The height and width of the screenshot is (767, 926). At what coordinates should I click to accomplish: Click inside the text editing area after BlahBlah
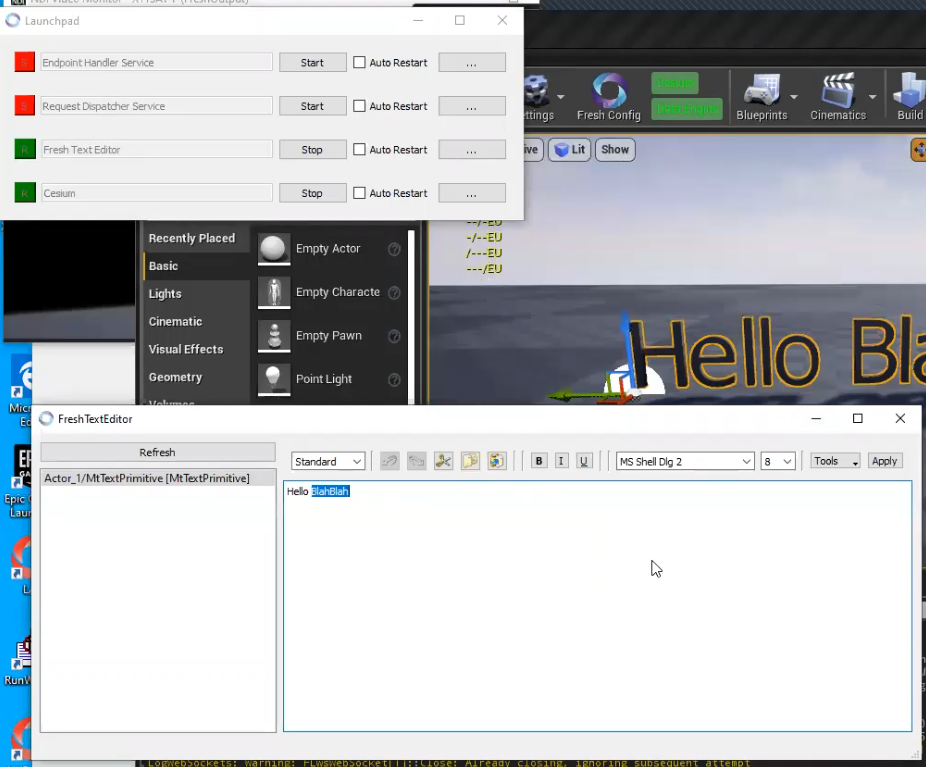coord(597,606)
